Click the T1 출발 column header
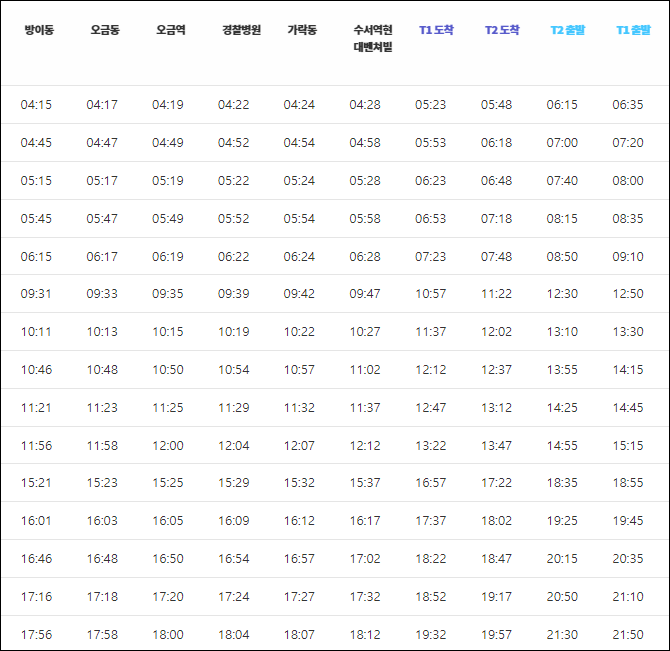Viewport: 670px width, 651px height. tap(633, 30)
